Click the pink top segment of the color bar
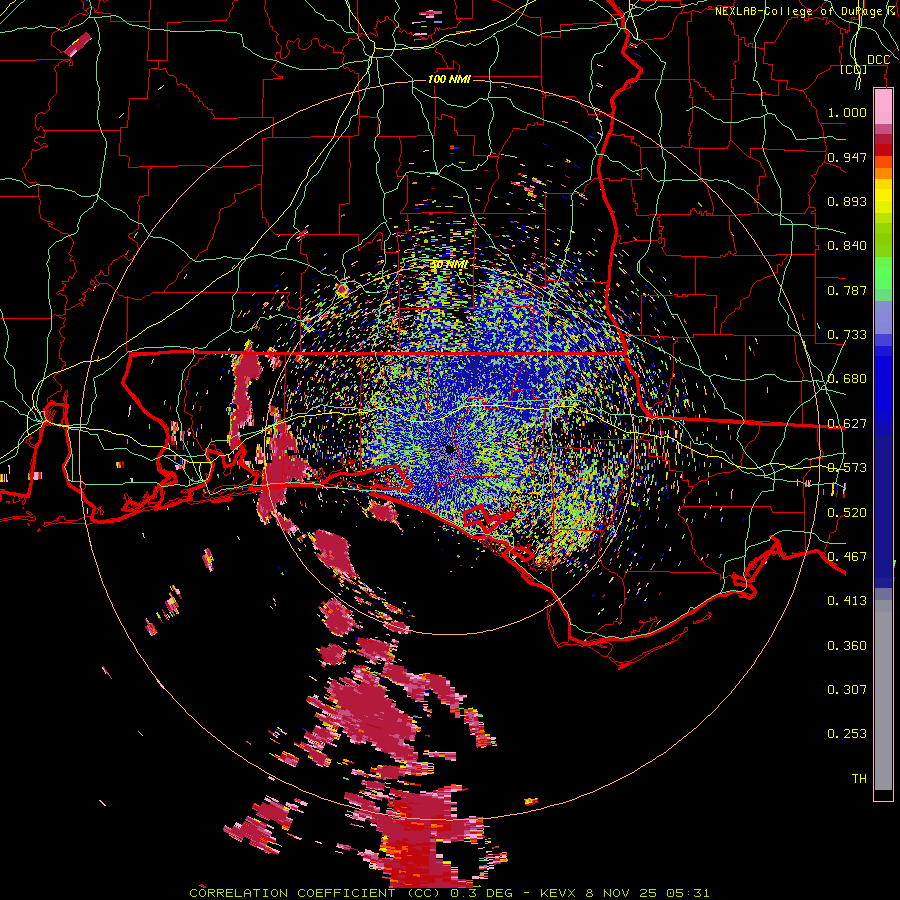Viewport: 900px width, 900px height. pyautogui.click(x=883, y=106)
